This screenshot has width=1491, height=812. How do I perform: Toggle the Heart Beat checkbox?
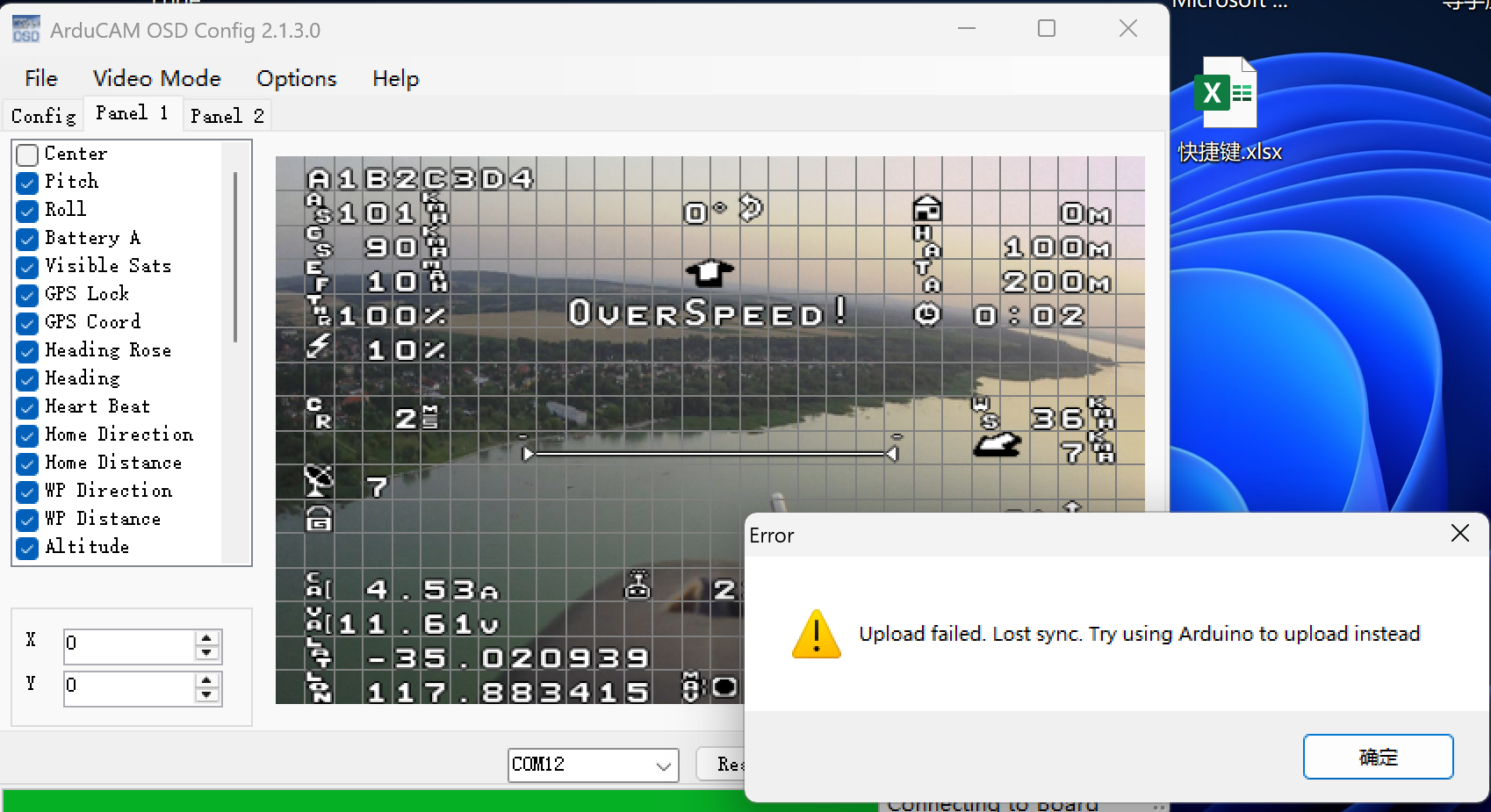pos(27,407)
